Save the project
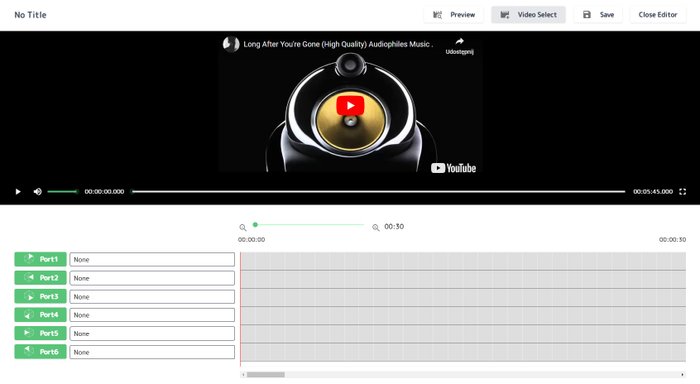The height and width of the screenshot is (384, 700). (x=598, y=15)
